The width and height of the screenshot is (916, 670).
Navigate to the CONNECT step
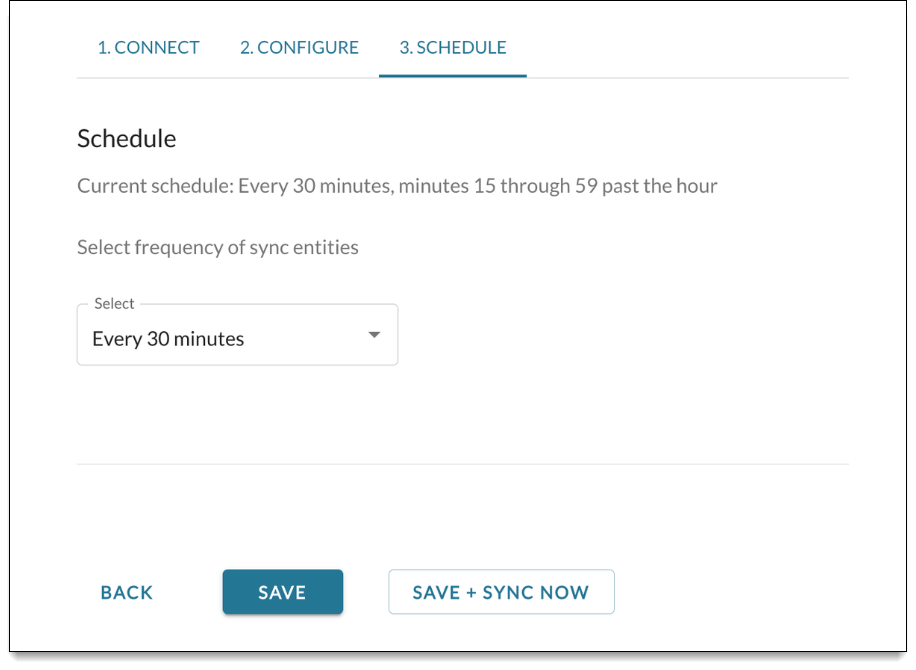click(148, 47)
